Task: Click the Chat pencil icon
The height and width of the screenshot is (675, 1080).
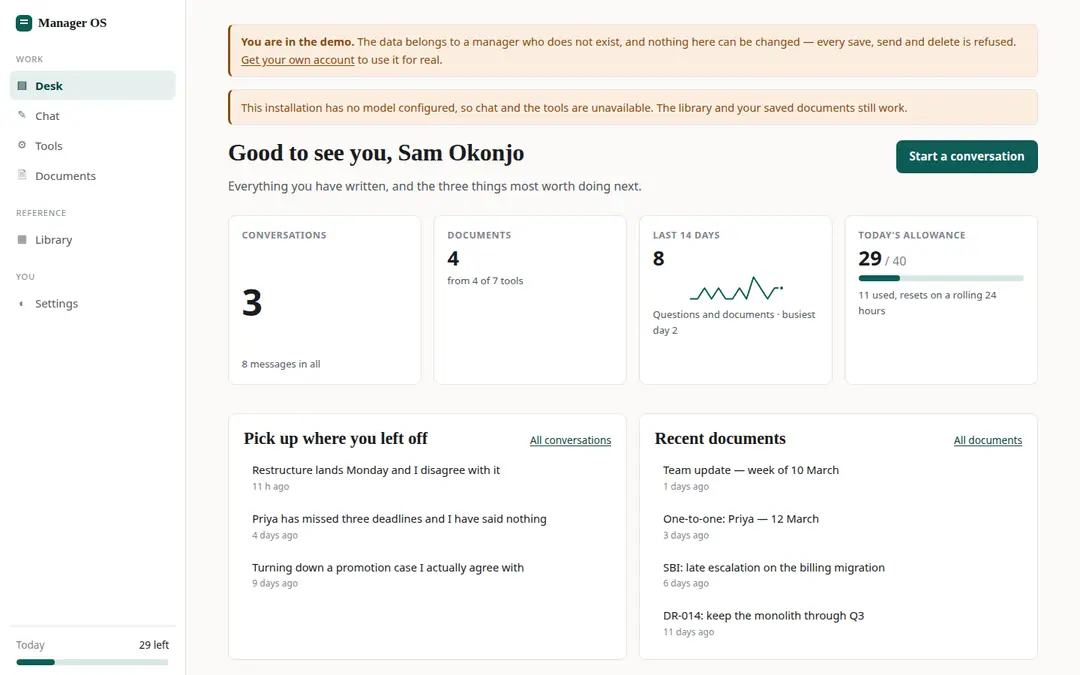Action: click(x=22, y=115)
